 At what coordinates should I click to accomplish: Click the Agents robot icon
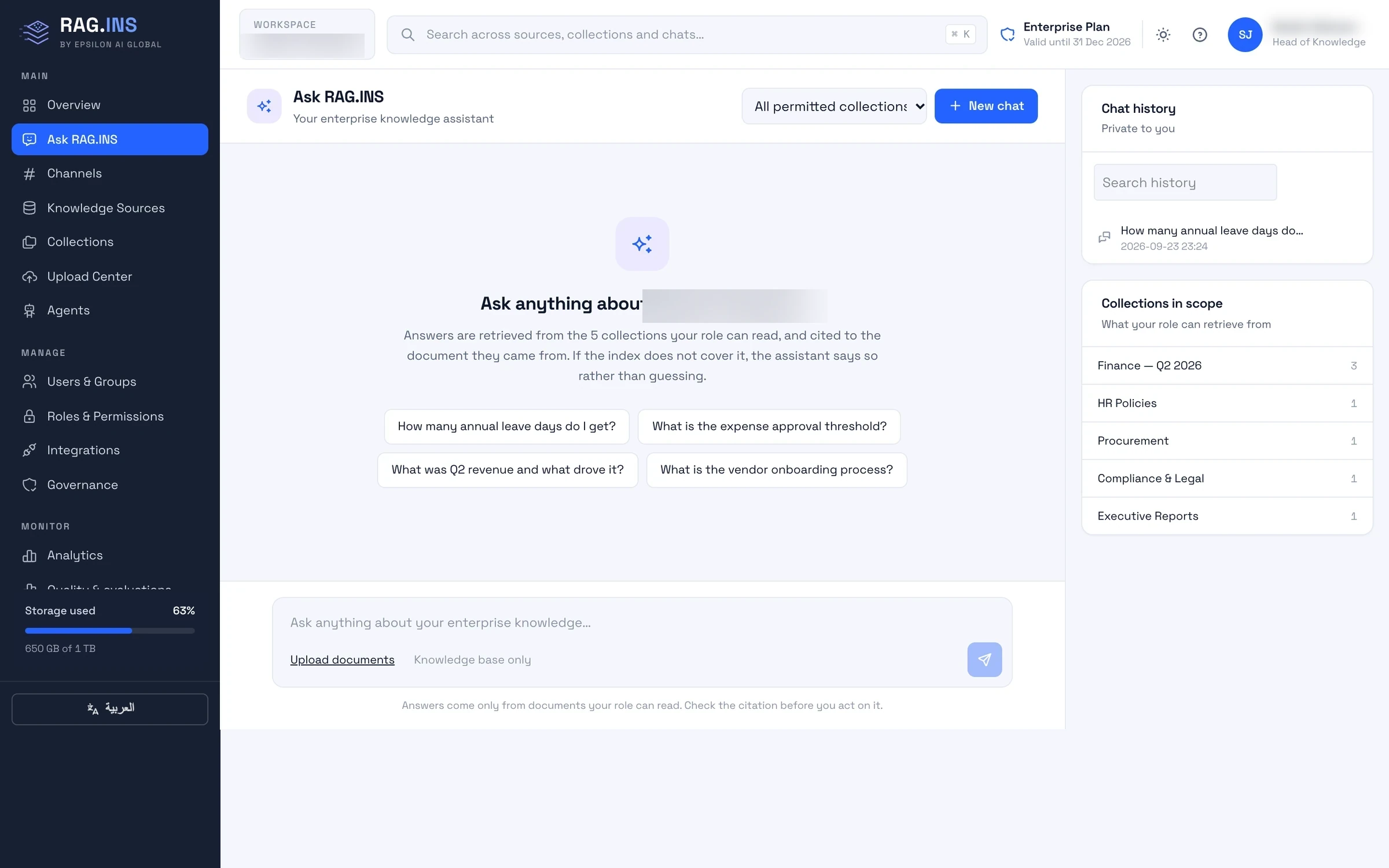(x=30, y=311)
